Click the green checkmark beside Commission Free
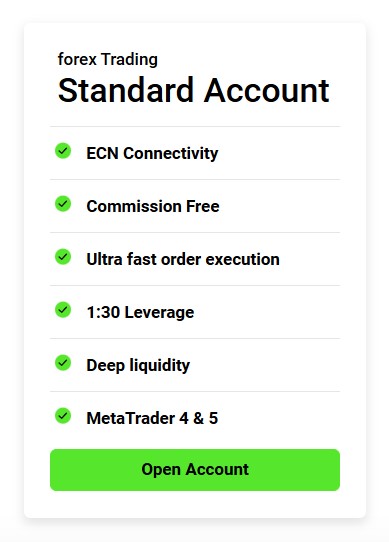The width and height of the screenshot is (389, 542). pos(63,204)
